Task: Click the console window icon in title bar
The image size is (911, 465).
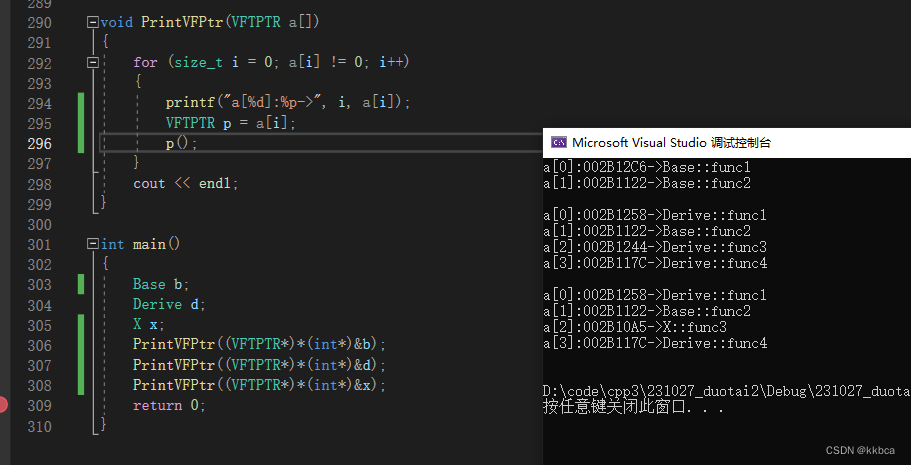Action: coord(560,143)
